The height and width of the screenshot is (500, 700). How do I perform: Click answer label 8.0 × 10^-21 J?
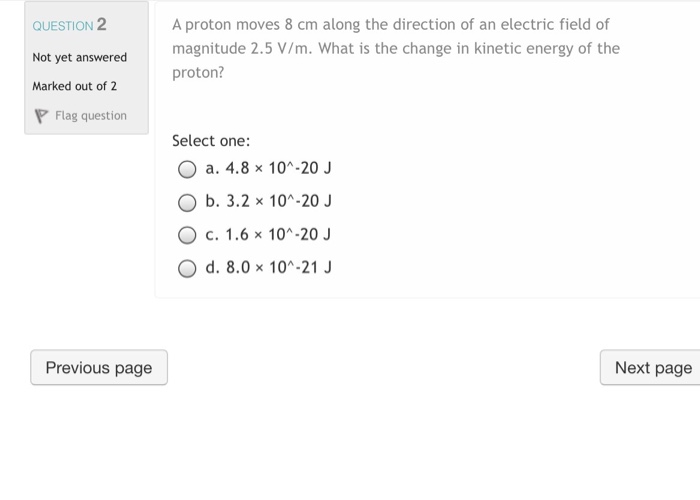pos(268,268)
